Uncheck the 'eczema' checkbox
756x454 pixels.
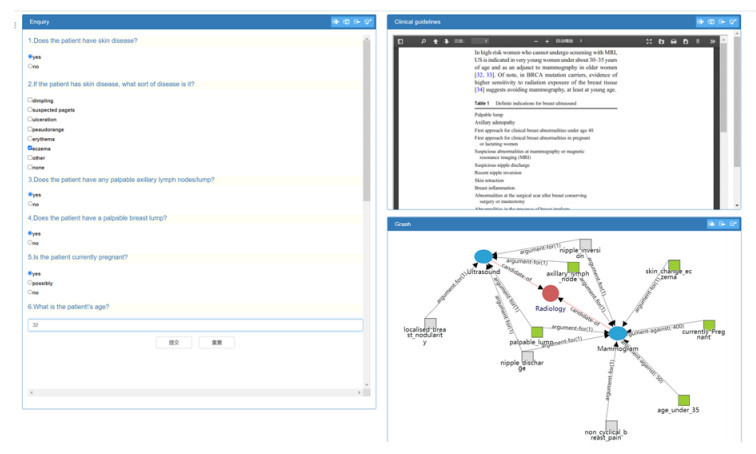30,148
